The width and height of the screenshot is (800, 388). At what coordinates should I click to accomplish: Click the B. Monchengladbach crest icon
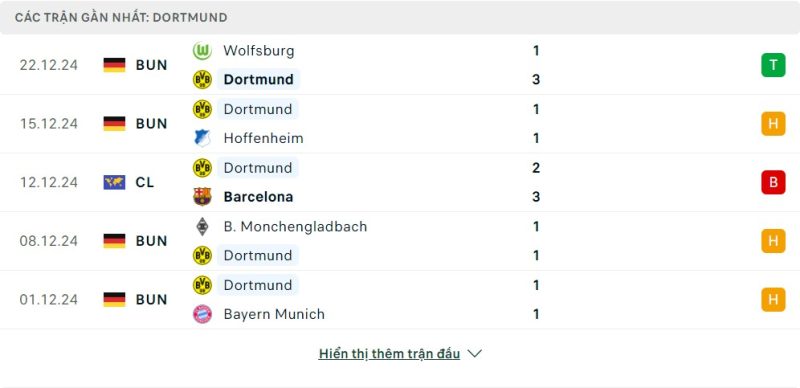pos(202,226)
